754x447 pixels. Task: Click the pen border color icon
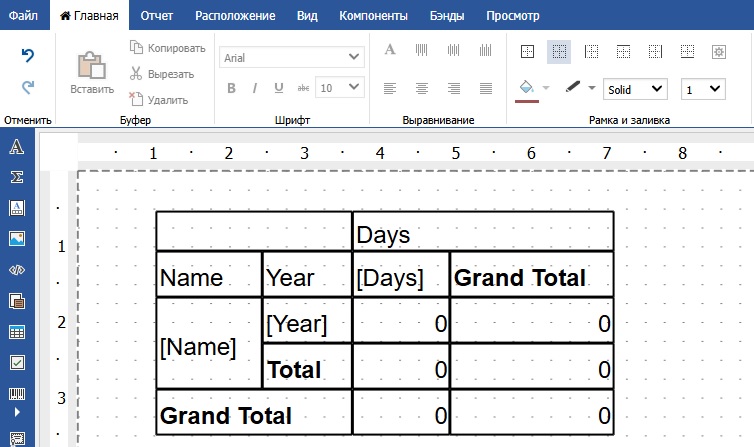[573, 88]
